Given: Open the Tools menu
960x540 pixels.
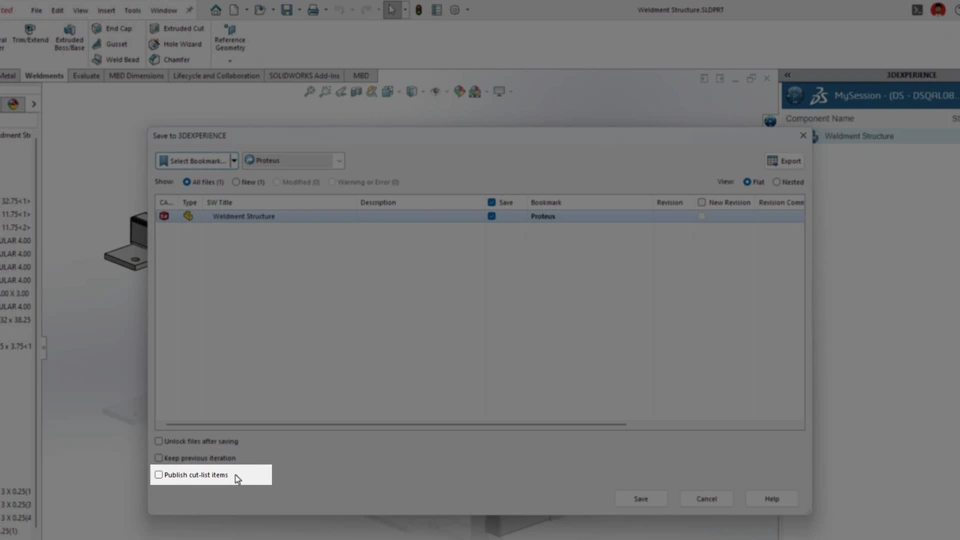Looking at the screenshot, I should click(x=132, y=10).
